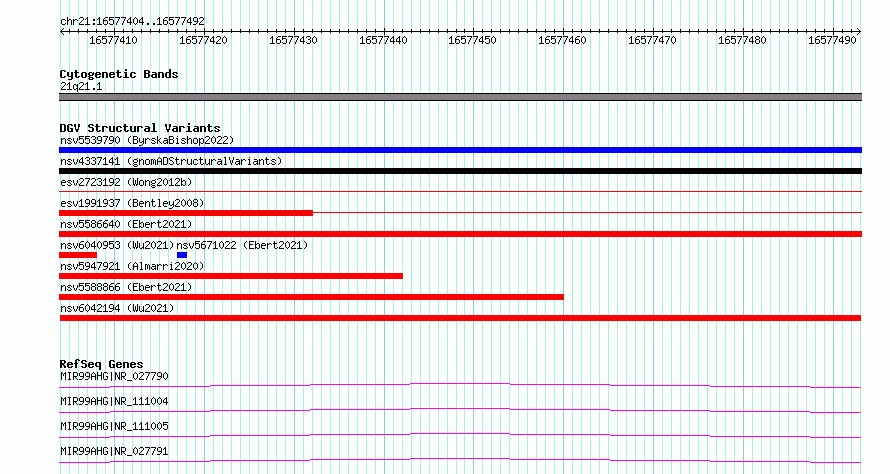Click ruler position 16577460
Viewport: 890px width, 474px height.
(x=562, y=40)
